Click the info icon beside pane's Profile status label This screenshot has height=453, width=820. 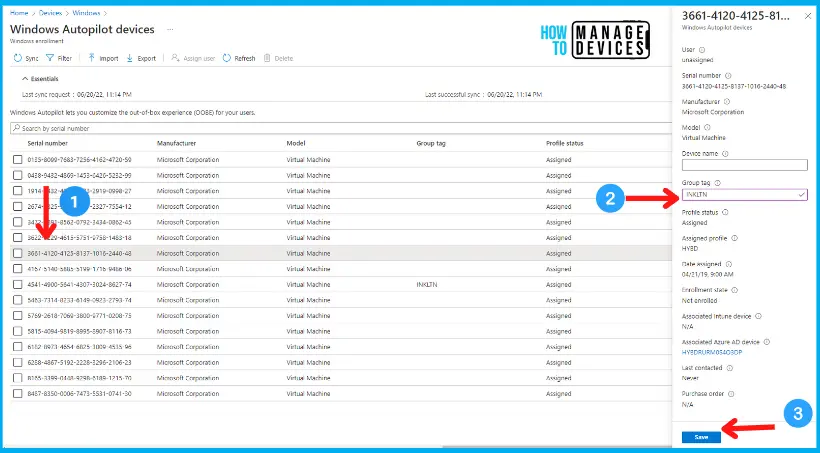click(725, 212)
